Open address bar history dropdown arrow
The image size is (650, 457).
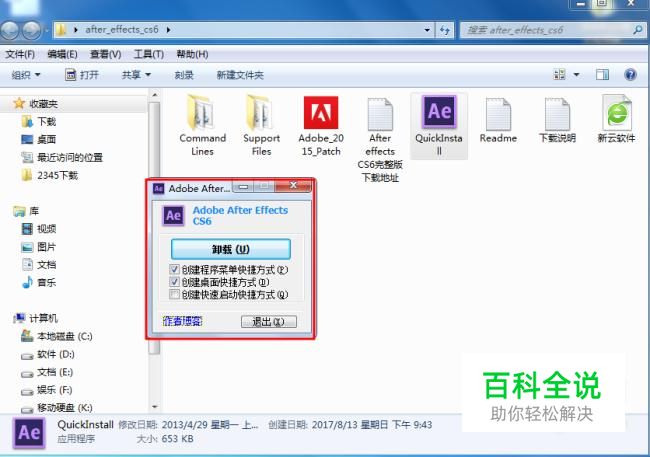click(x=427, y=30)
